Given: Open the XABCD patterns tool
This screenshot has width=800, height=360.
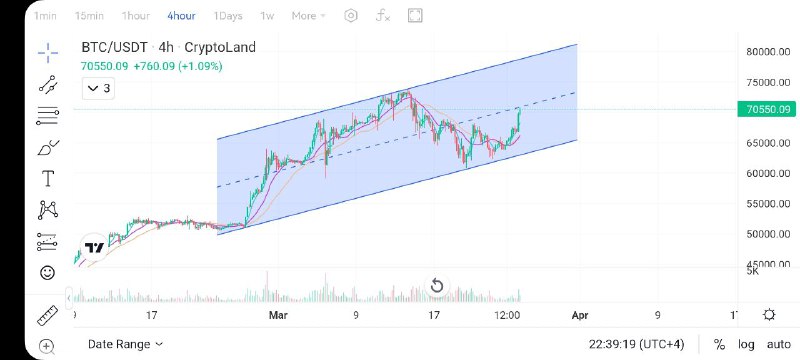Looking at the screenshot, I should click(x=47, y=210).
